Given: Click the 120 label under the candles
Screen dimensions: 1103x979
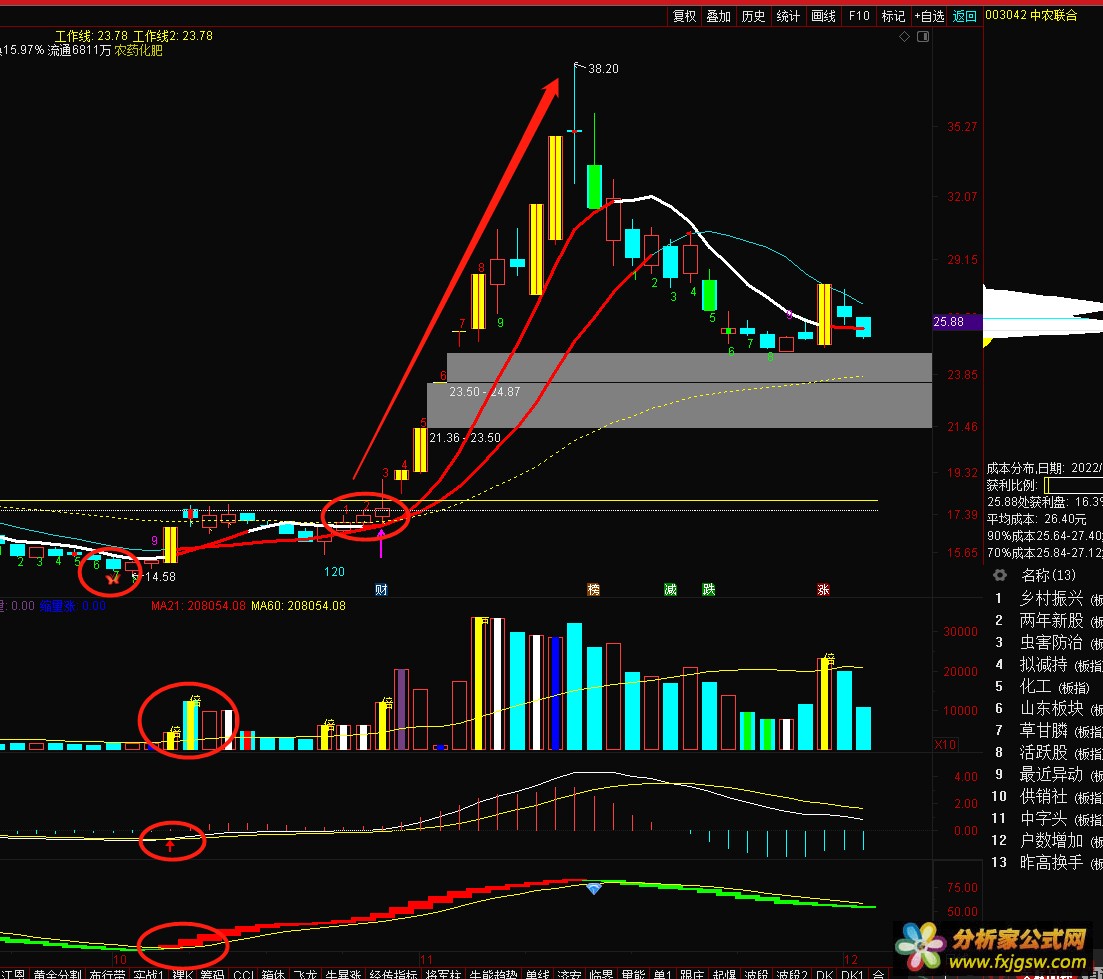Looking at the screenshot, I should 334,572.
